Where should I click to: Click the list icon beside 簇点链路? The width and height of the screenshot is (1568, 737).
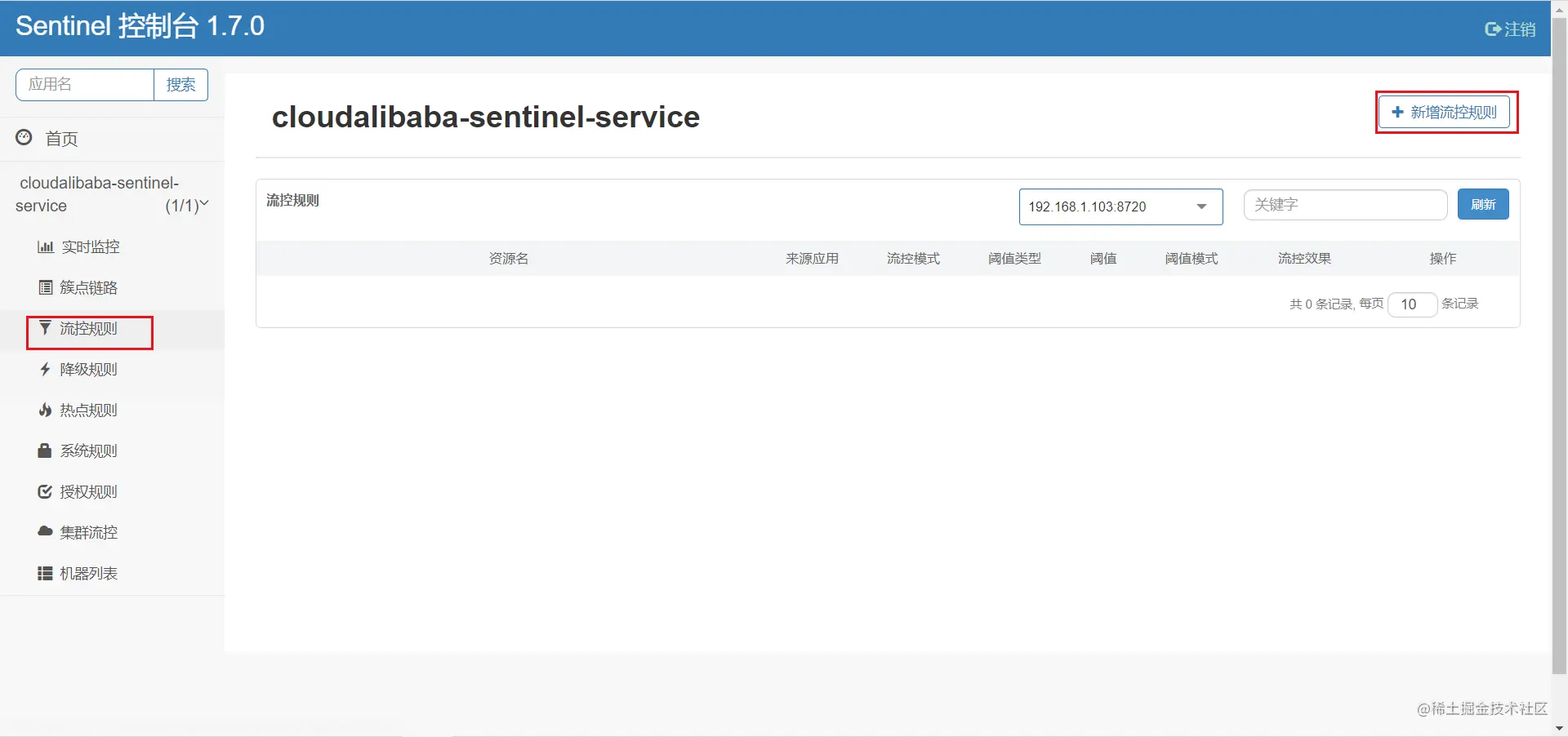[x=46, y=287]
